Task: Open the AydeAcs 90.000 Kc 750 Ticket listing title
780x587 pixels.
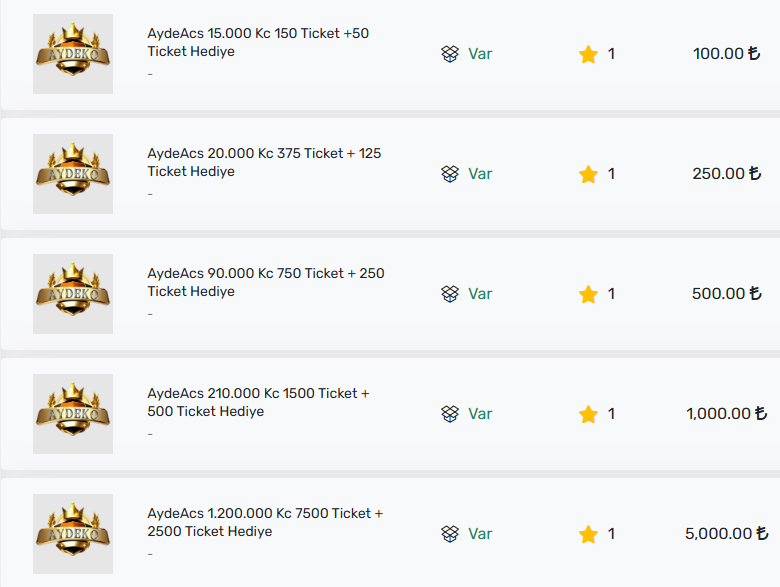Action: click(x=266, y=282)
